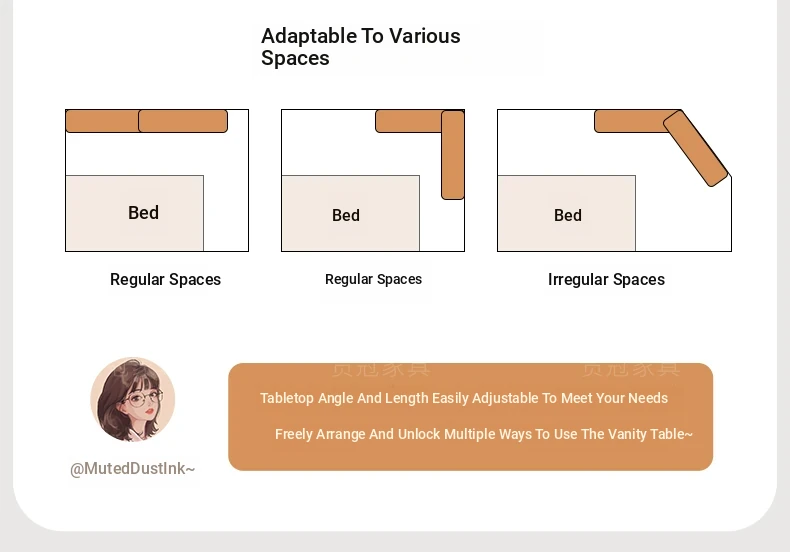Click the orange description banner

point(471,417)
